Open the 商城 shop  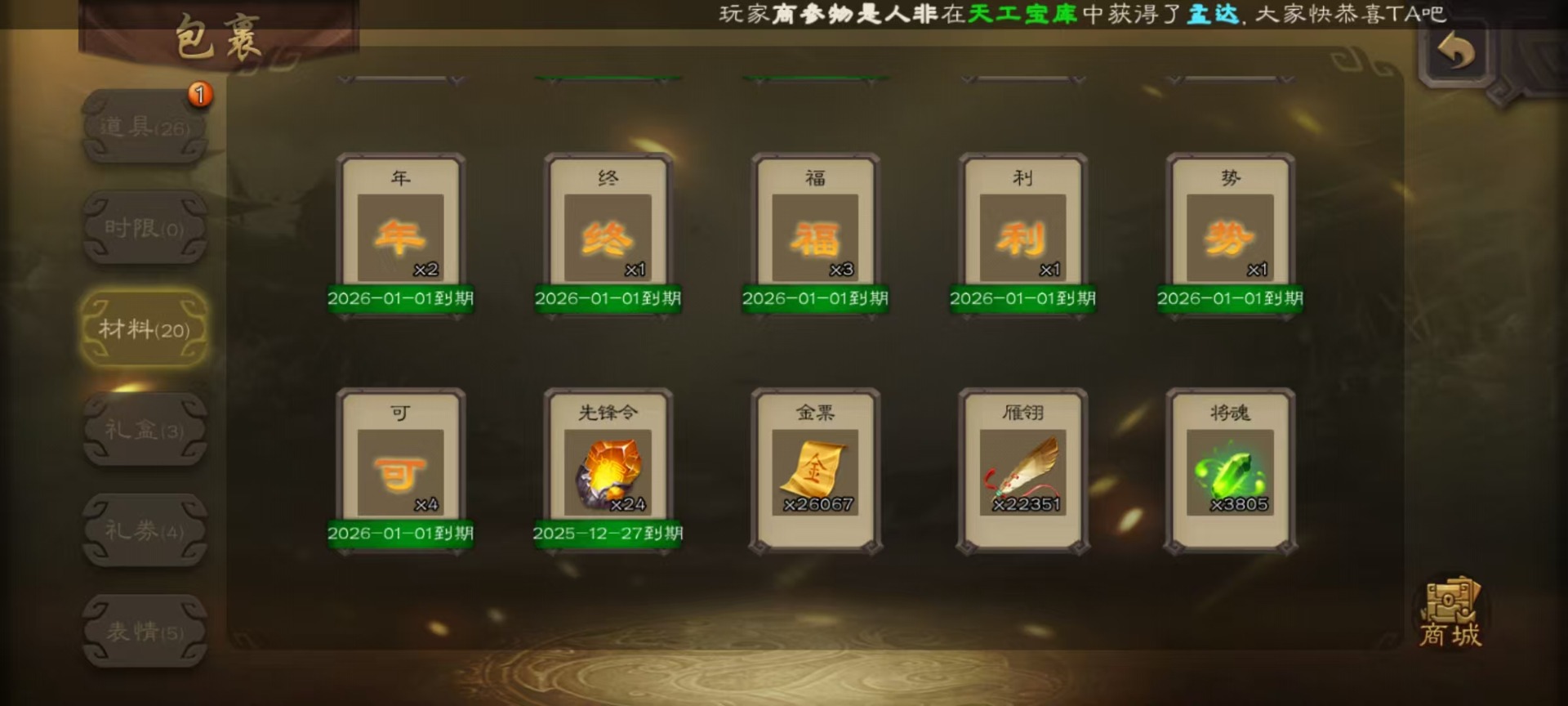[1450, 614]
